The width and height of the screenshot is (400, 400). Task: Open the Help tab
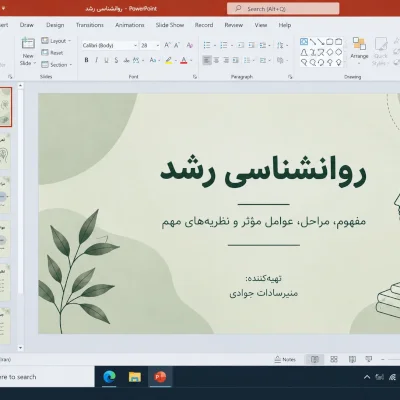click(x=285, y=25)
